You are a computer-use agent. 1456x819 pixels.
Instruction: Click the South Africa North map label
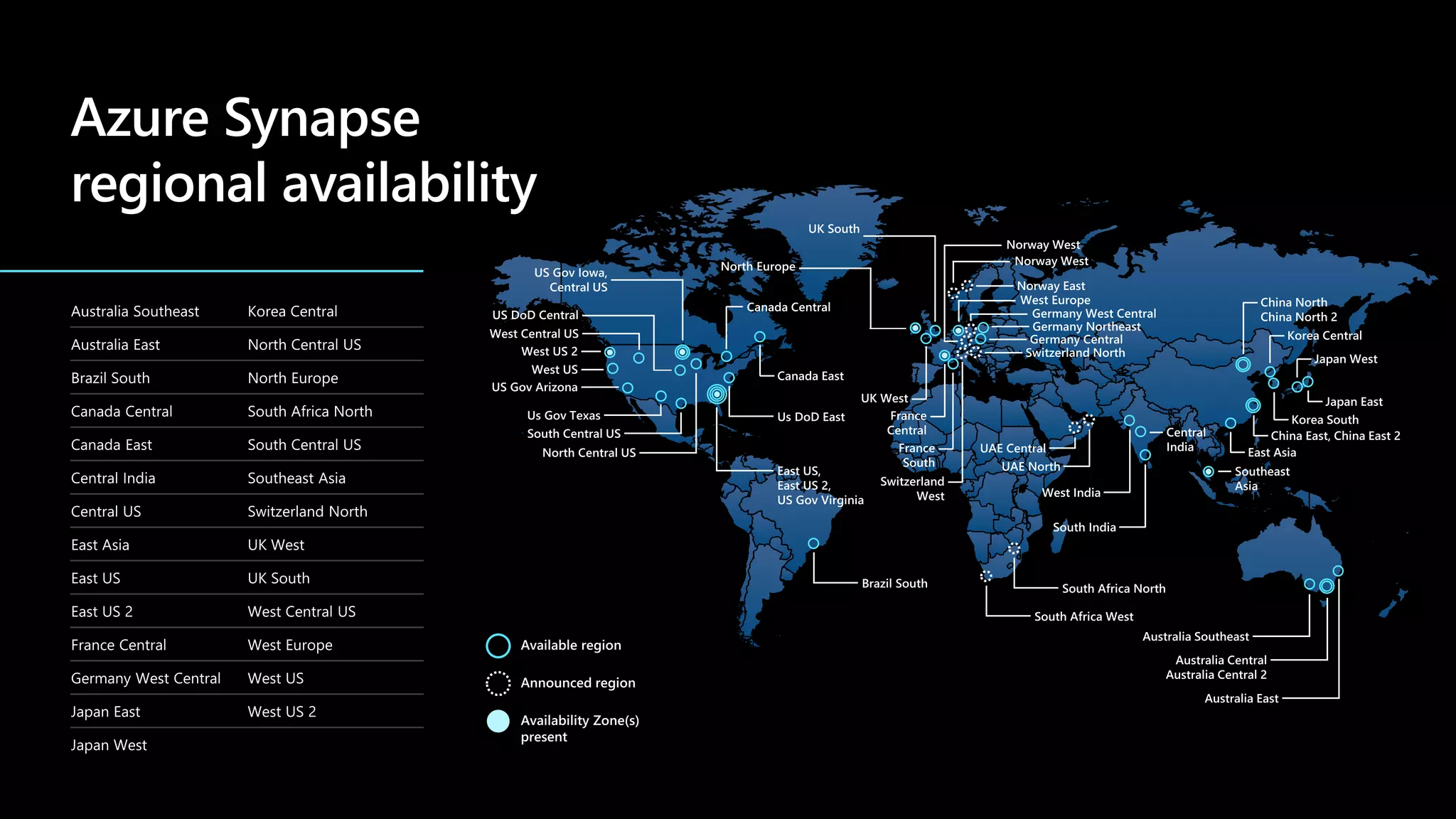pos(1113,589)
